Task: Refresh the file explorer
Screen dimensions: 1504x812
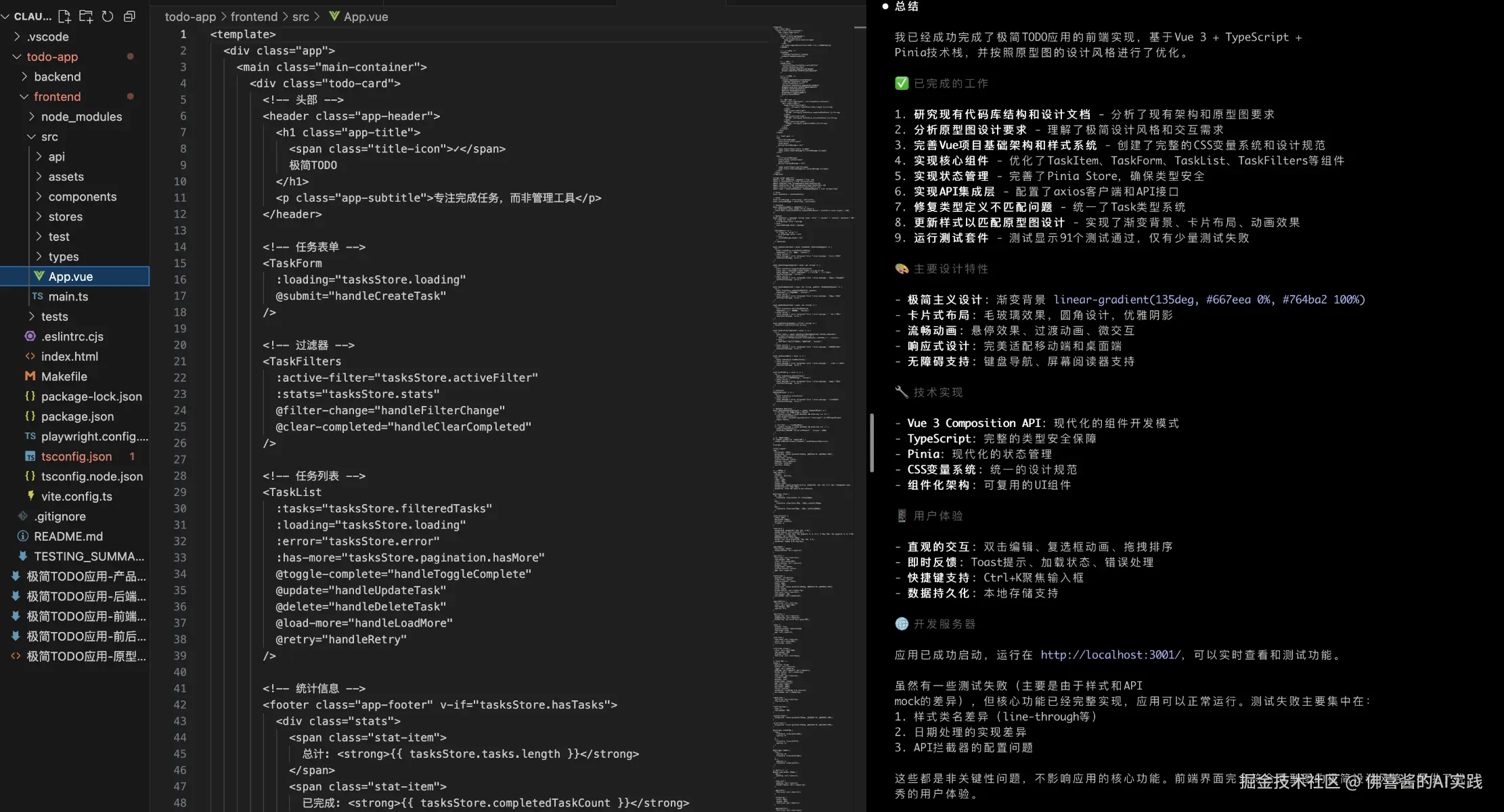Action: pos(108,16)
